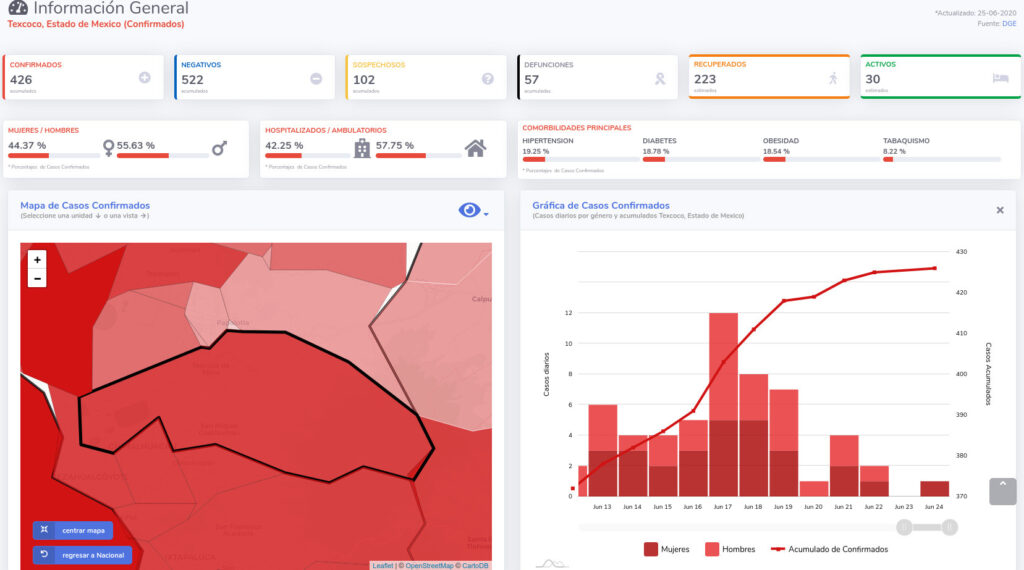Click the regresar a Nacional button
This screenshot has width=1024, height=570.
tap(82, 554)
